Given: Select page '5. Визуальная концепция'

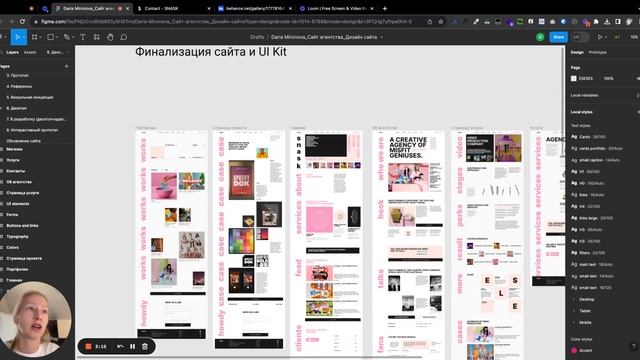Looking at the screenshot, I should coord(30,97).
